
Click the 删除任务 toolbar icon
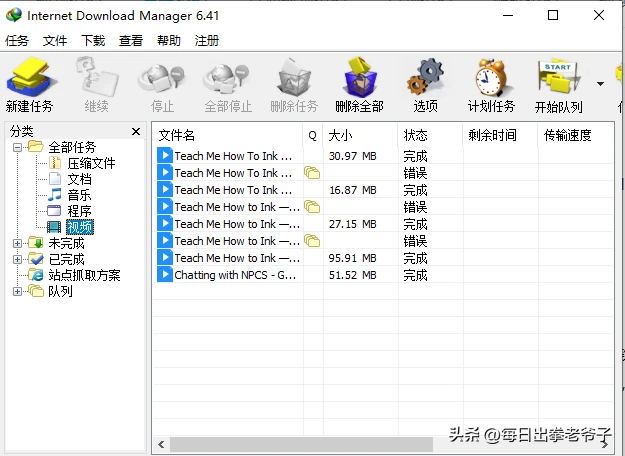pyautogui.click(x=294, y=78)
